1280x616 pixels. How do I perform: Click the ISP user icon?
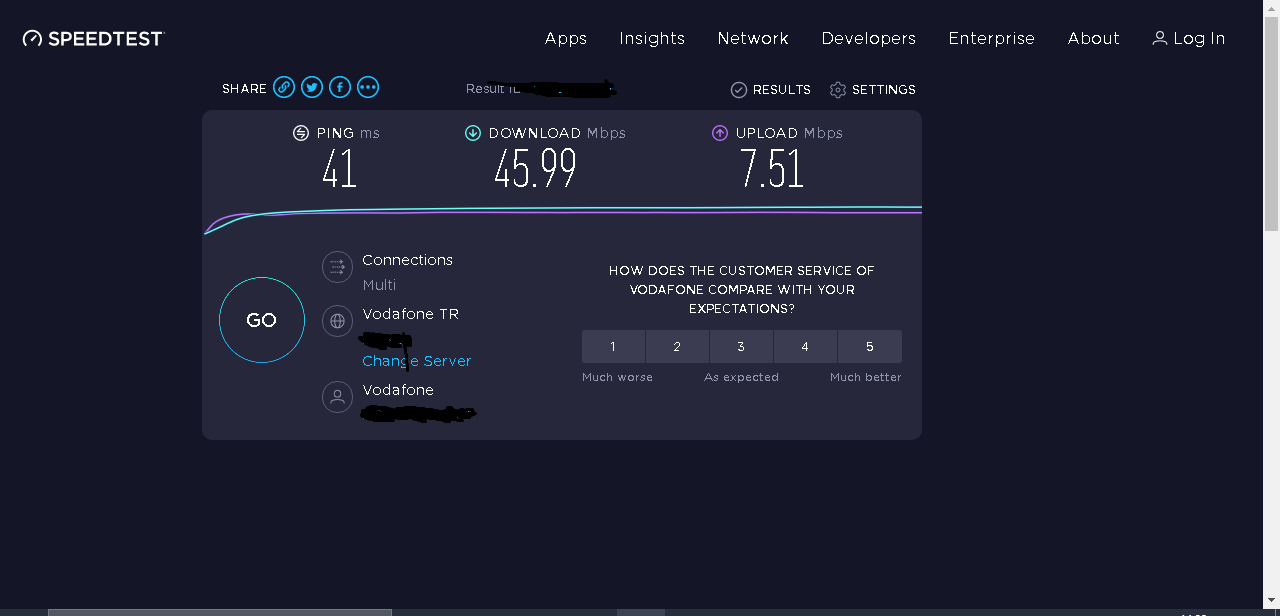[337, 397]
